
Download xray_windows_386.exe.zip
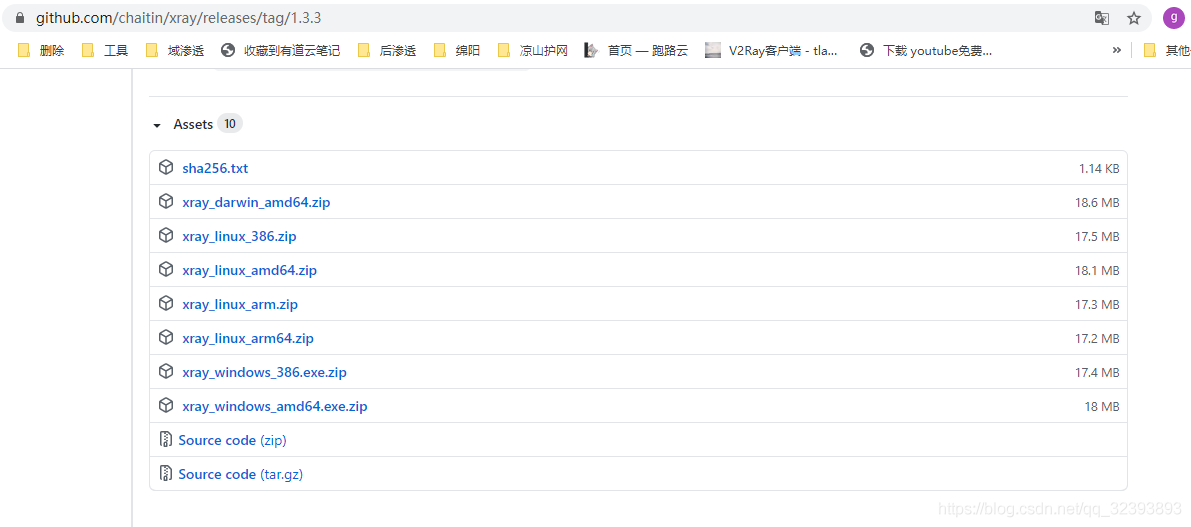point(264,372)
